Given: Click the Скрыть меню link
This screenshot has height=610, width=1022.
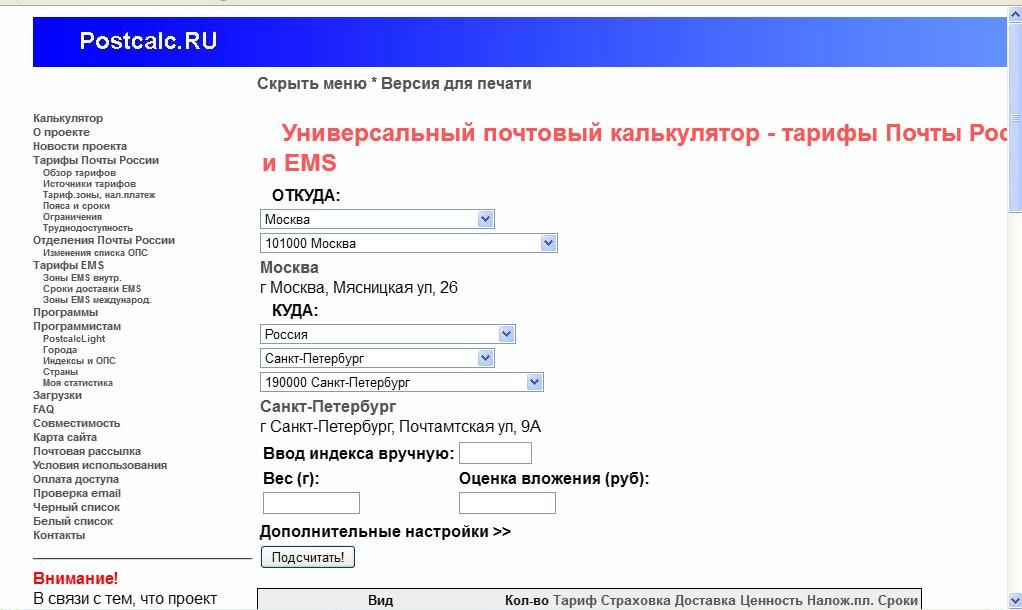Looking at the screenshot, I should (311, 84).
